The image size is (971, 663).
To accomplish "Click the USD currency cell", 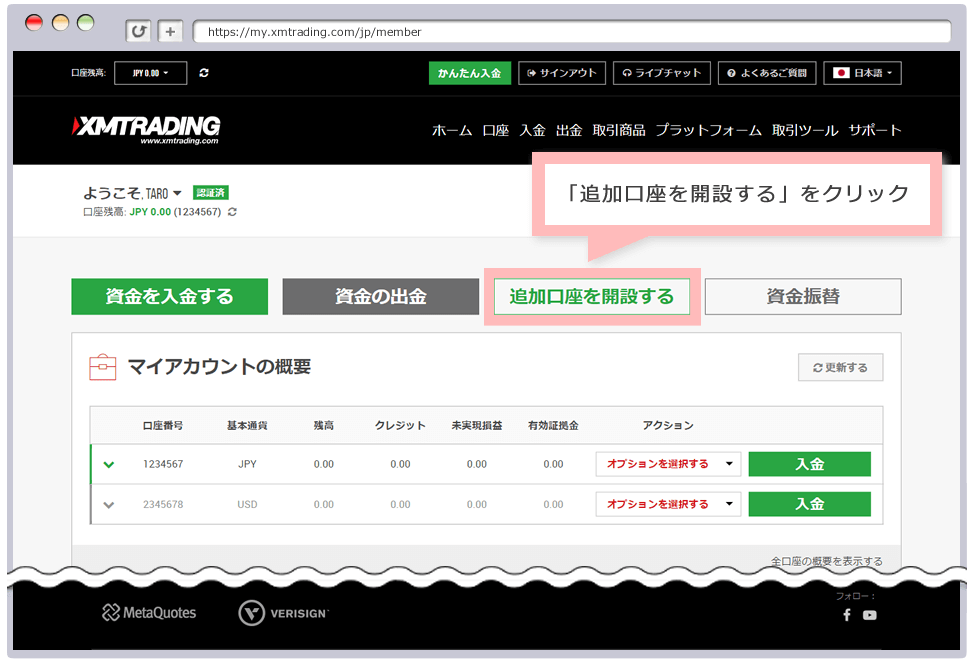I will (247, 505).
